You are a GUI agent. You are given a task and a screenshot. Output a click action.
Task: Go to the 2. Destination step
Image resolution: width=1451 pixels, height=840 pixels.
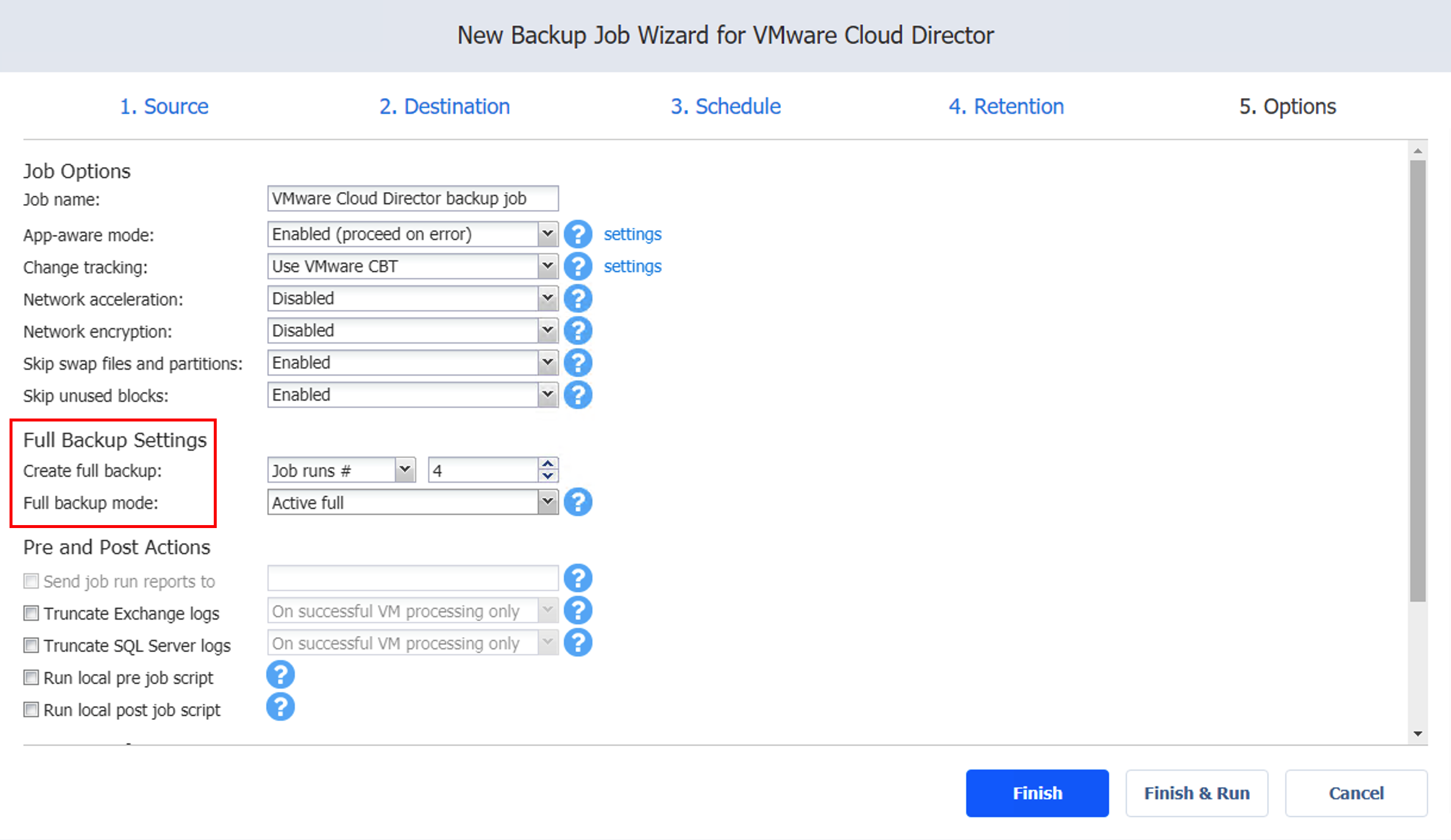point(445,107)
